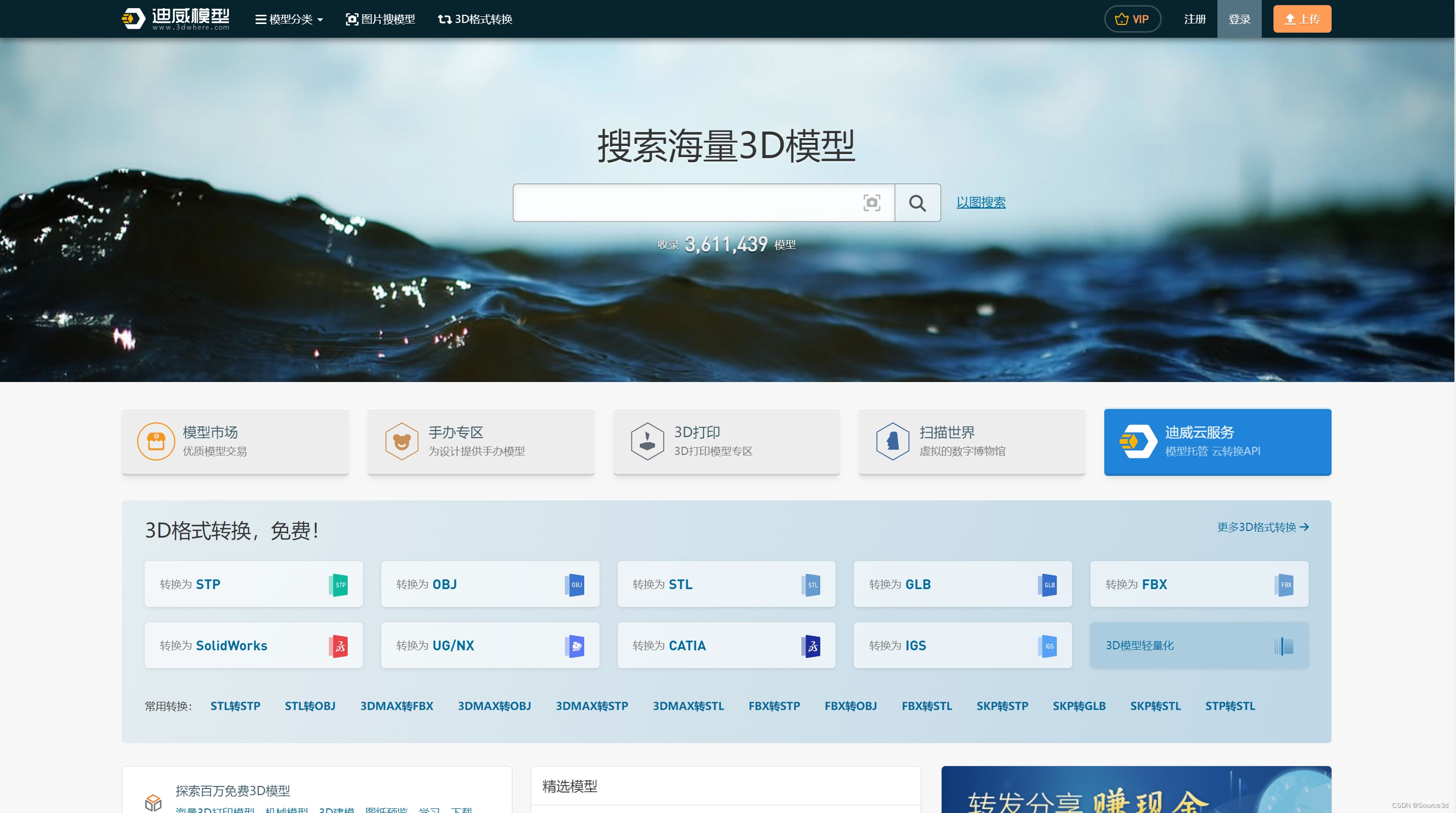Click the orange 上传 upload button

coord(1302,19)
